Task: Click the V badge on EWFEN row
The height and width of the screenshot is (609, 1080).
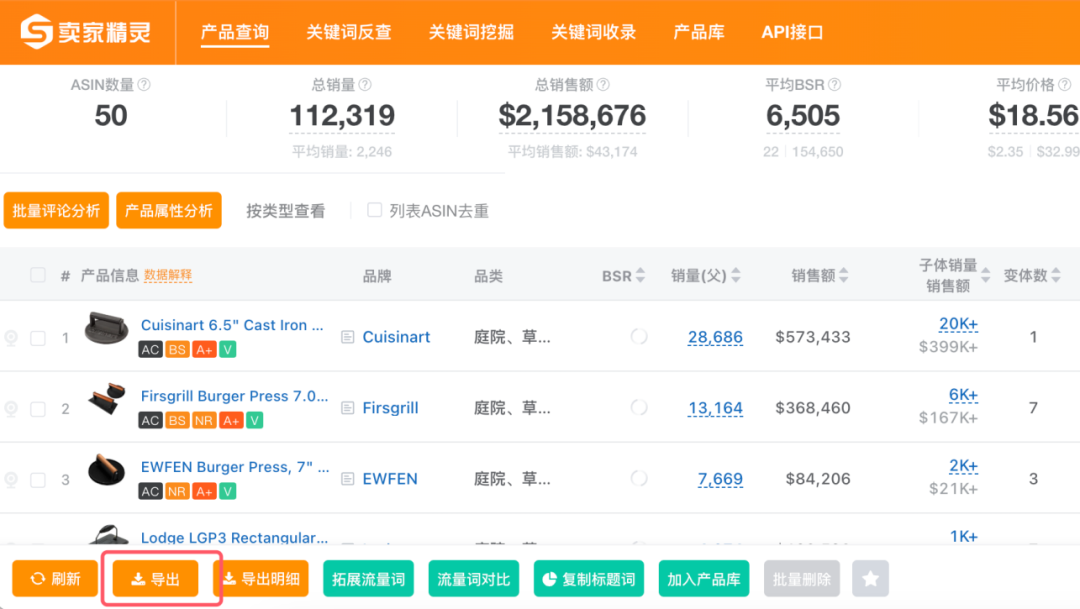Action: [227, 491]
